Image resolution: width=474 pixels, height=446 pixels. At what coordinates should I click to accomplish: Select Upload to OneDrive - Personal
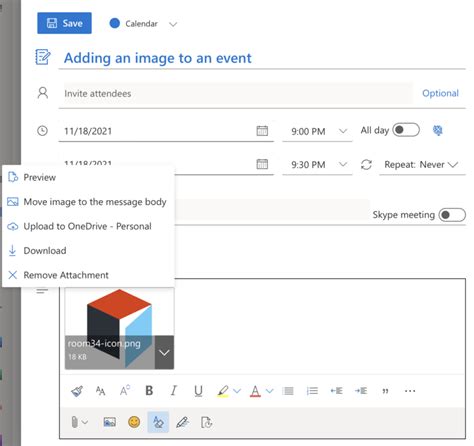(x=88, y=226)
